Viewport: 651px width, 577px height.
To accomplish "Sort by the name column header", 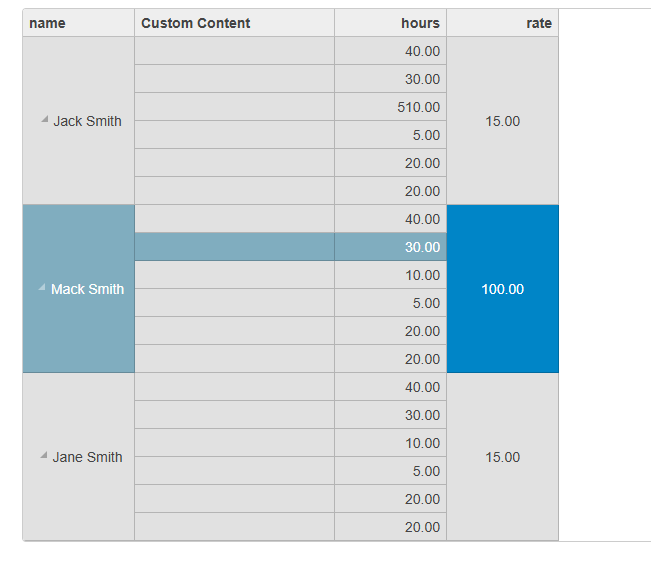I will click(x=78, y=23).
